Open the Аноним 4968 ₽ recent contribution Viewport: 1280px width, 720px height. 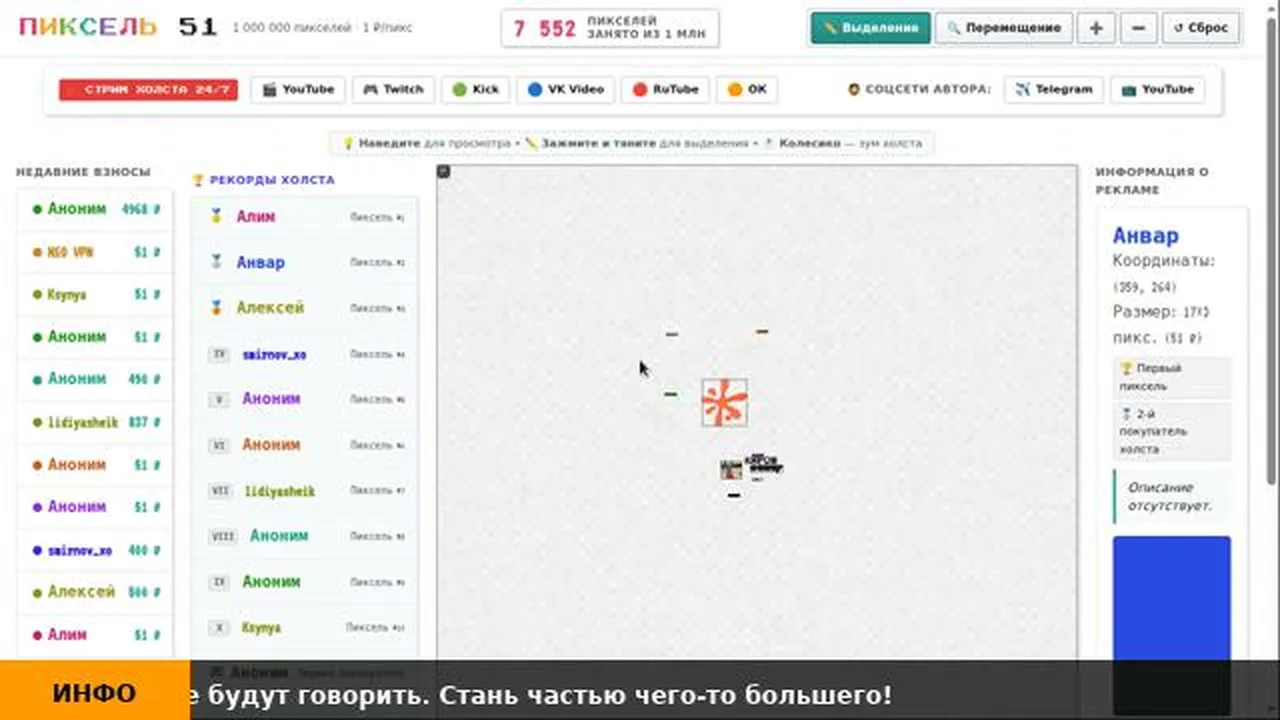point(96,210)
